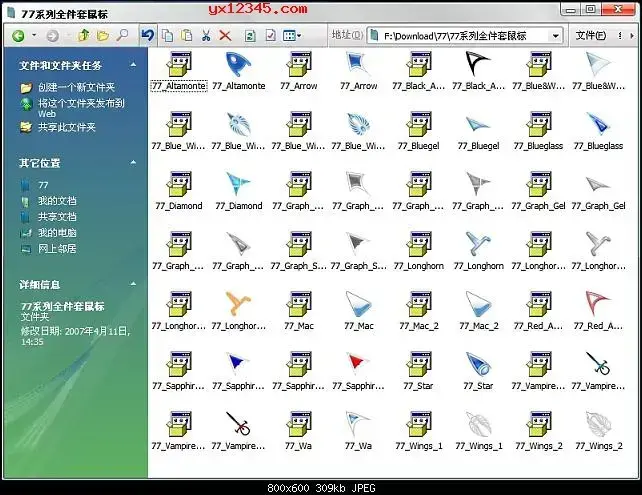Select the 77_Longhorn cursor file
Screen dimensions: 642x495
[478, 251]
